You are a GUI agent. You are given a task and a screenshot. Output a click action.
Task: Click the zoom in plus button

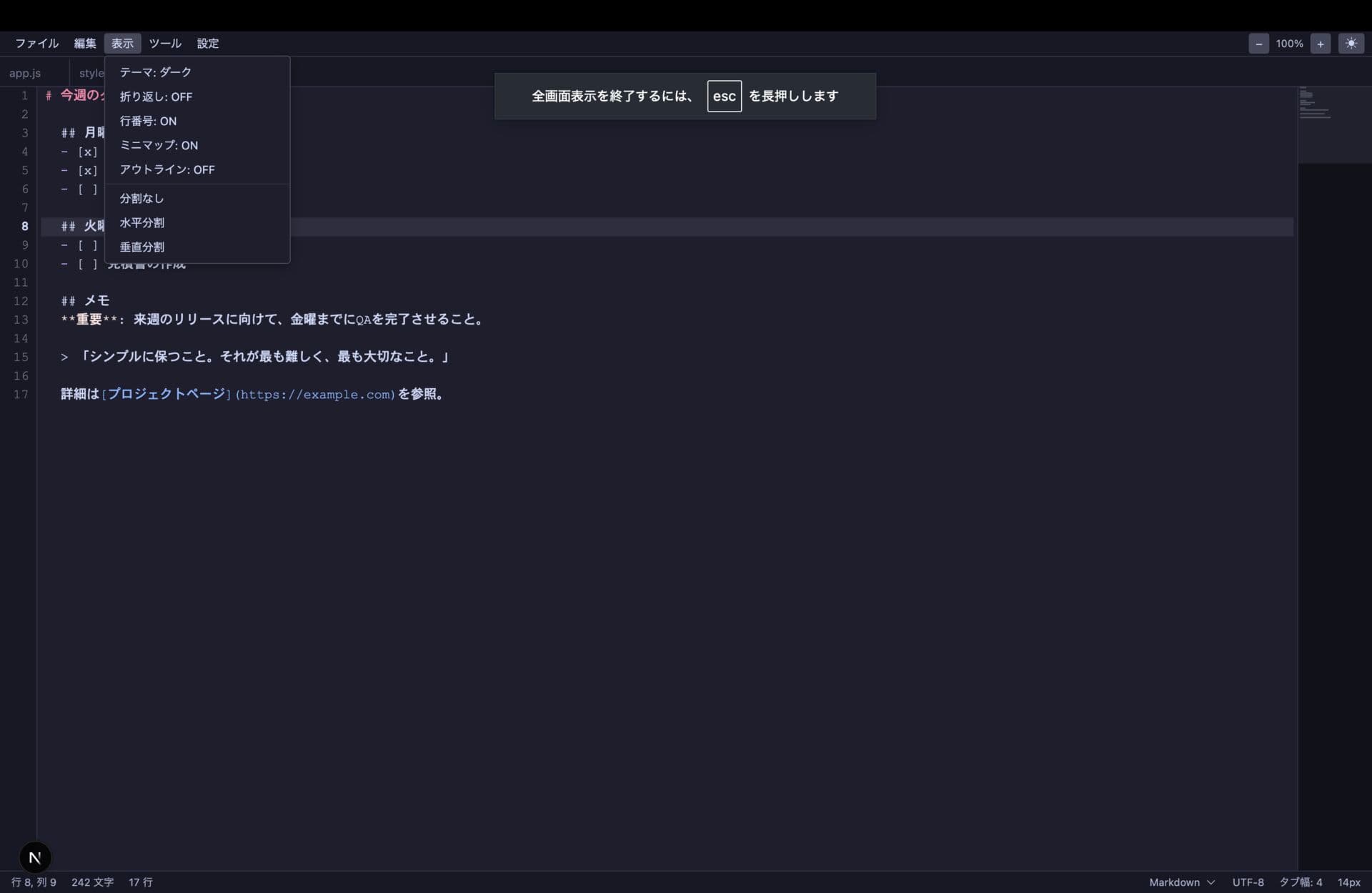tap(1320, 44)
